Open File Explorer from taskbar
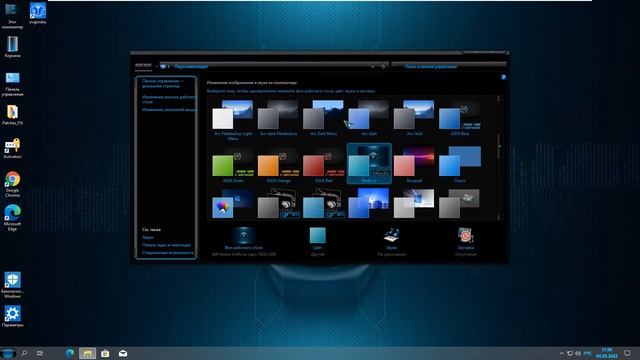 (x=87, y=353)
